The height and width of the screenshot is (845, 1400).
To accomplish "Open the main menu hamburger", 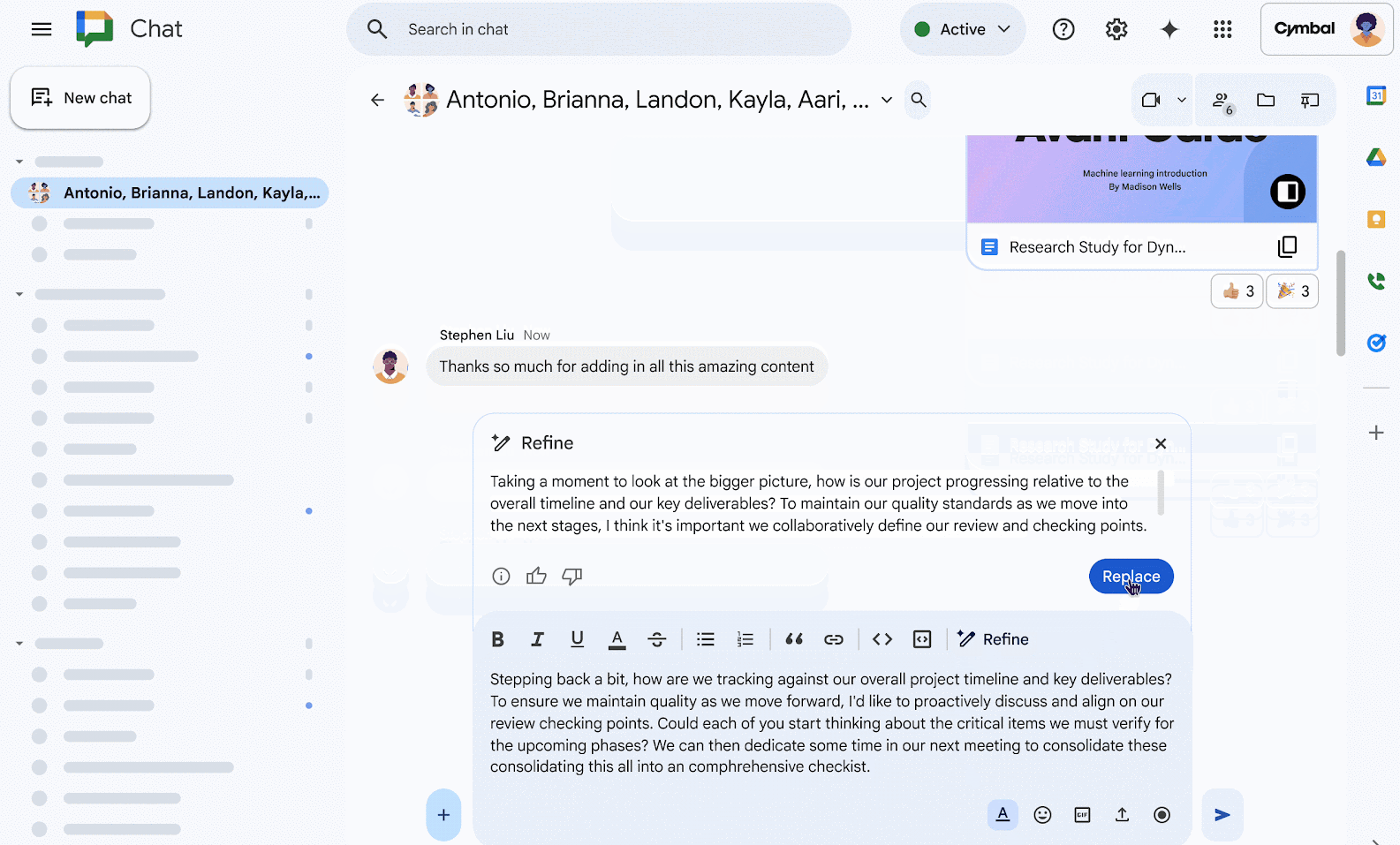I will 42,29.
